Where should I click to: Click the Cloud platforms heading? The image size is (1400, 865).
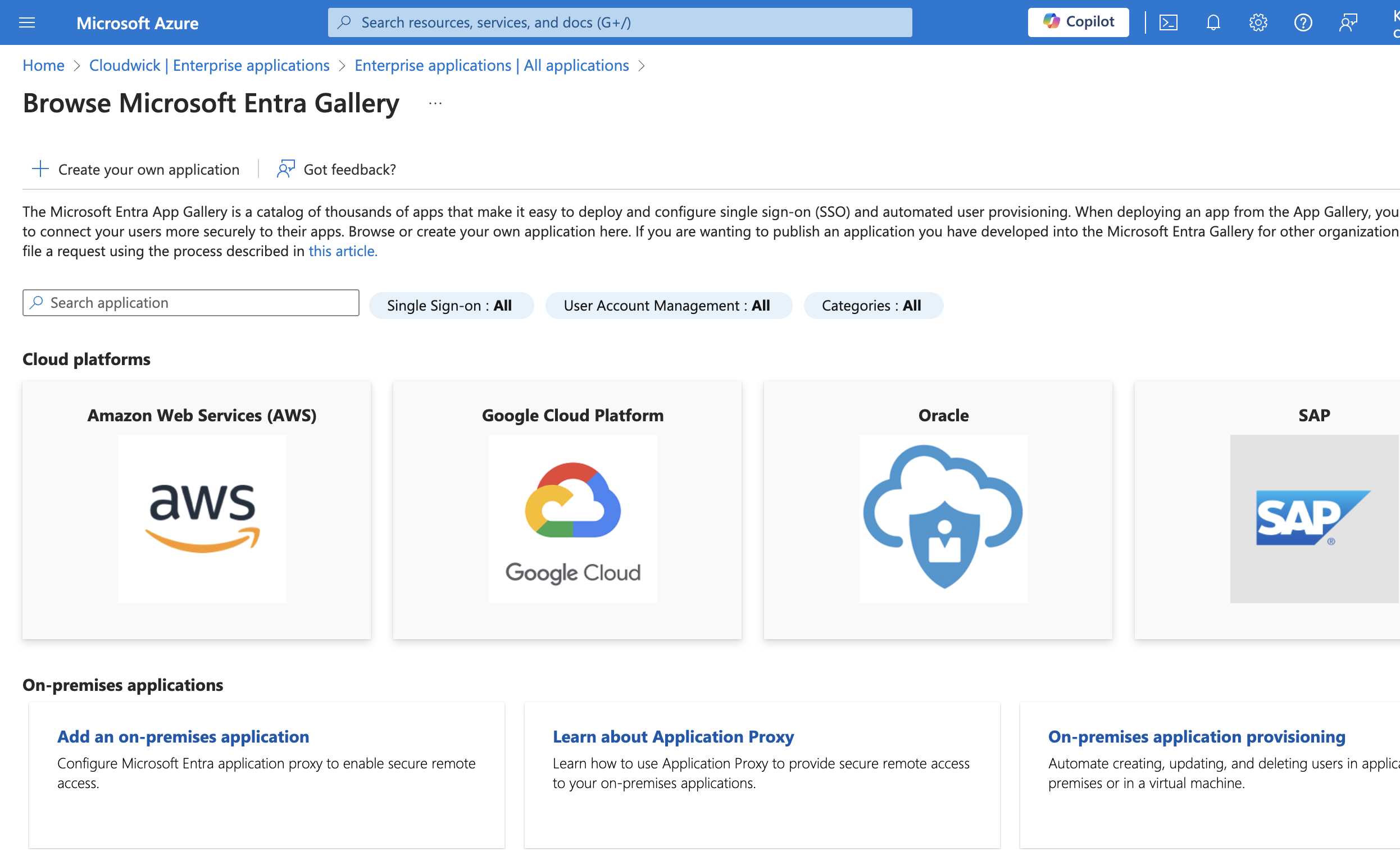point(87,359)
